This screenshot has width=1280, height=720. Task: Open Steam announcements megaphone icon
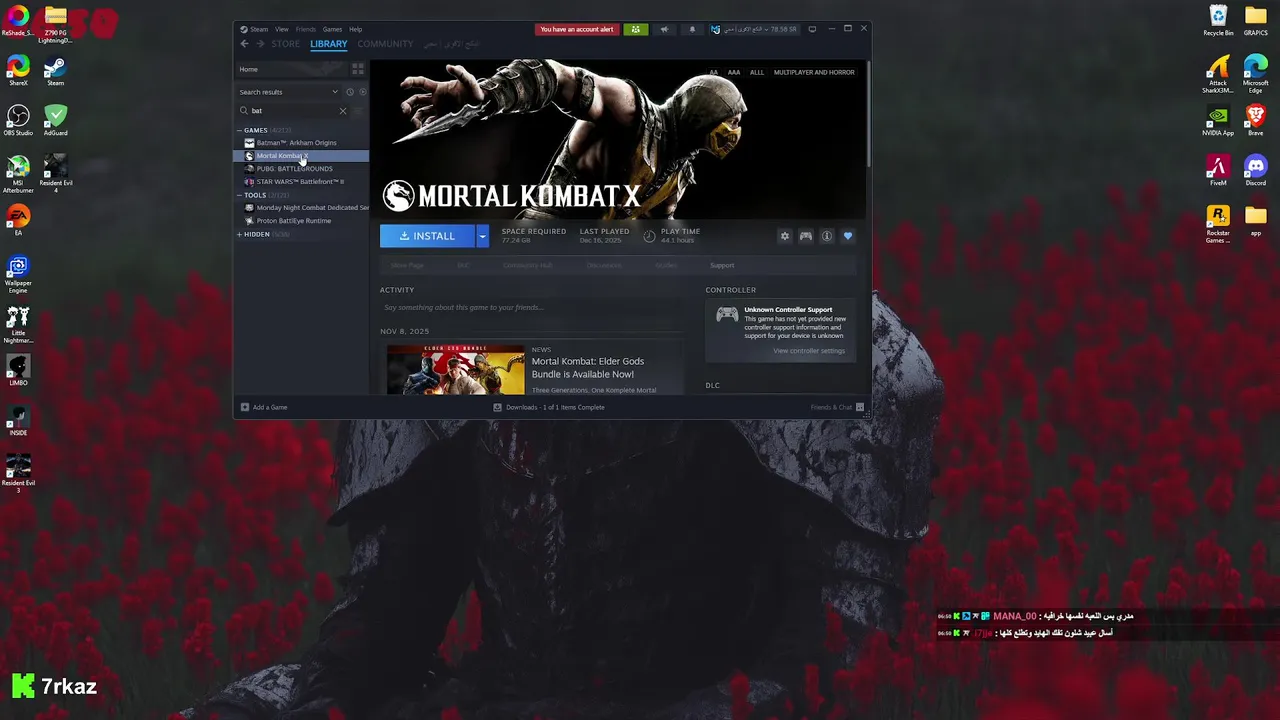tap(664, 29)
